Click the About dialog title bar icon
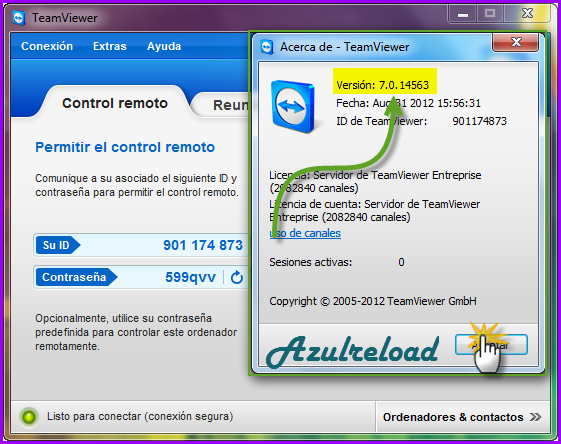 pyautogui.click(x=267, y=47)
